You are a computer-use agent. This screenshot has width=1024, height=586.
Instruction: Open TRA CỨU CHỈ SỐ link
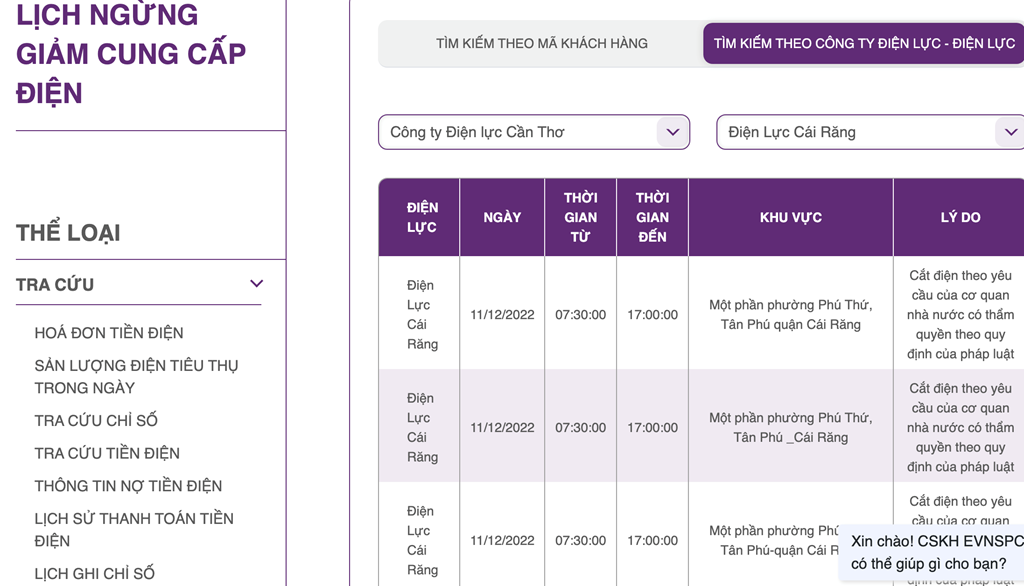(x=96, y=421)
